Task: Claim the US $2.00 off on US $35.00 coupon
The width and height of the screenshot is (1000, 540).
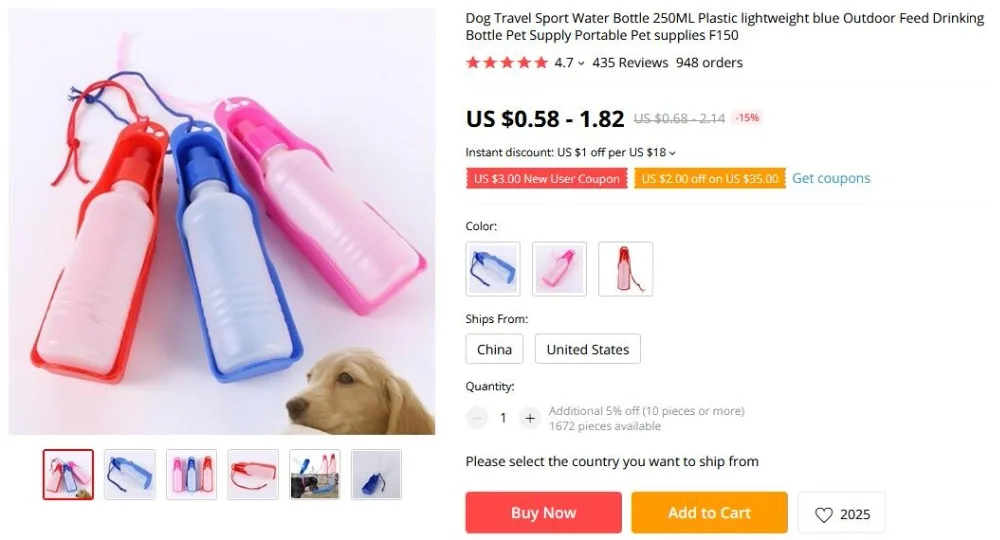Action: 710,179
